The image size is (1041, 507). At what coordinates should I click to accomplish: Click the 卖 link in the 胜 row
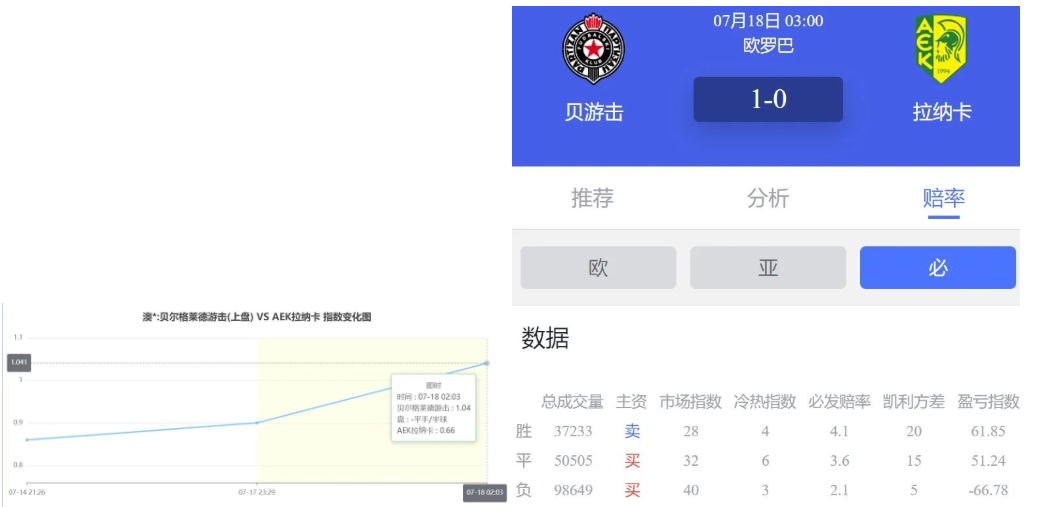[632, 431]
